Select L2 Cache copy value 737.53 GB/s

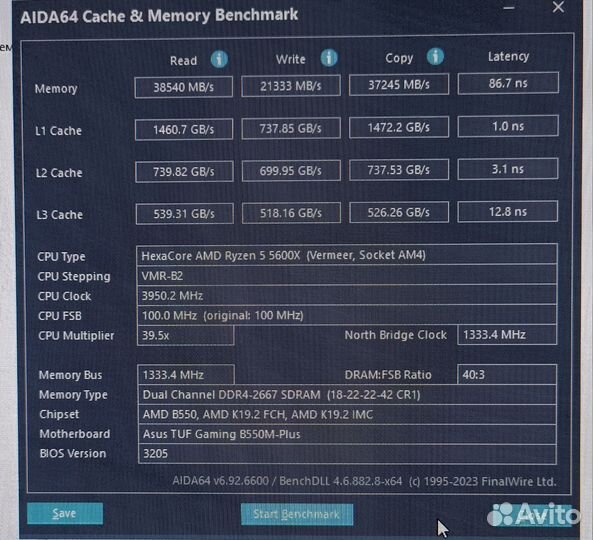point(399,170)
